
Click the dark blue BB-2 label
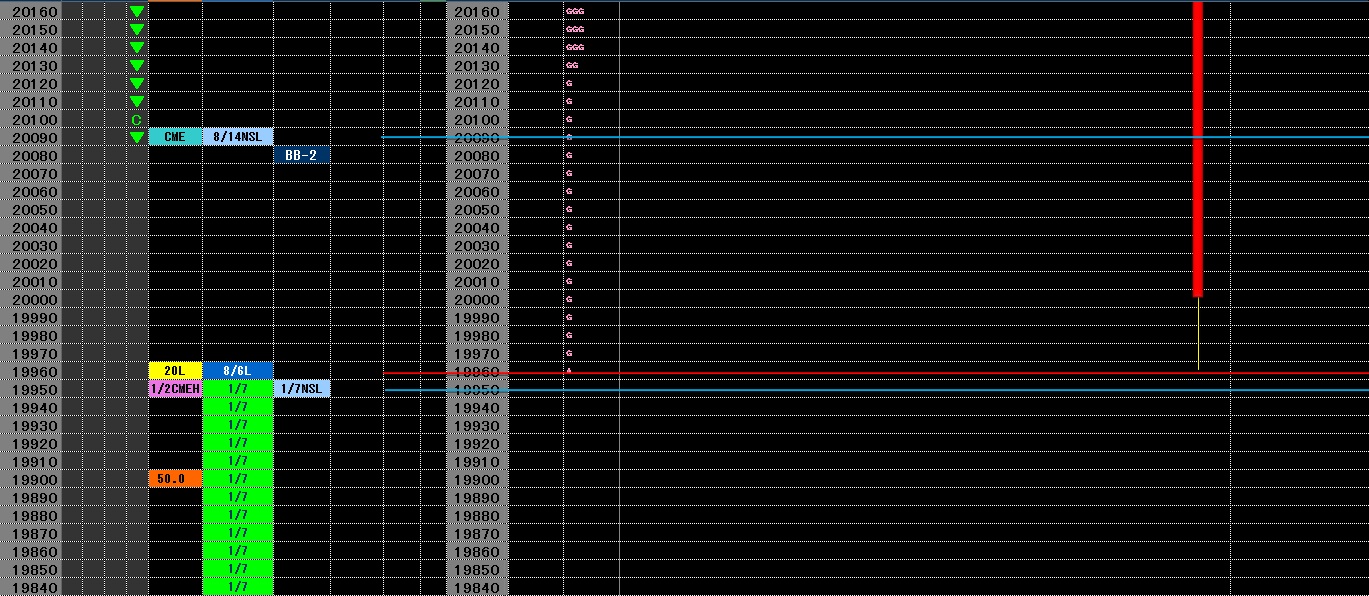point(301,155)
